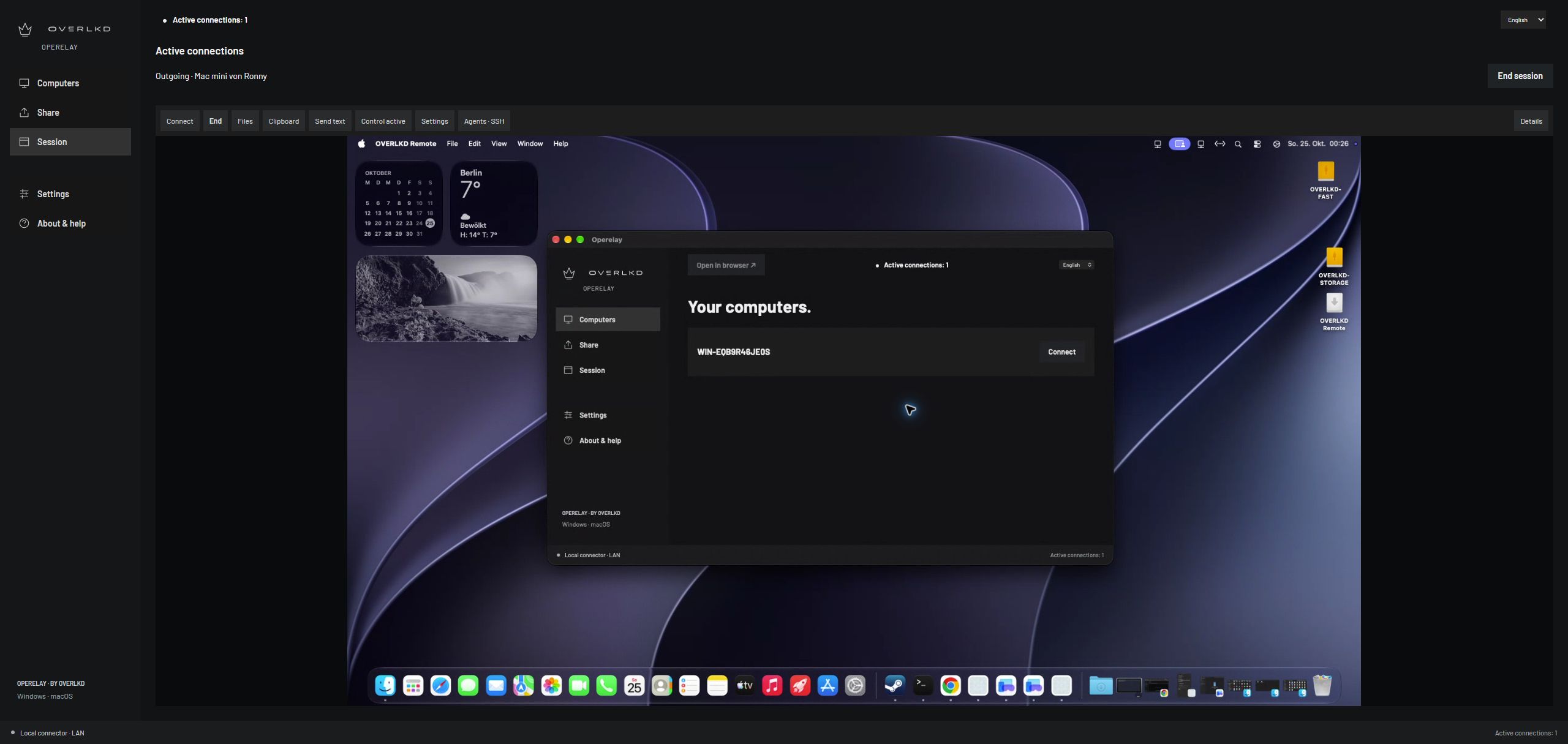
Task: Open Settings in the session toolbar
Action: (435, 121)
